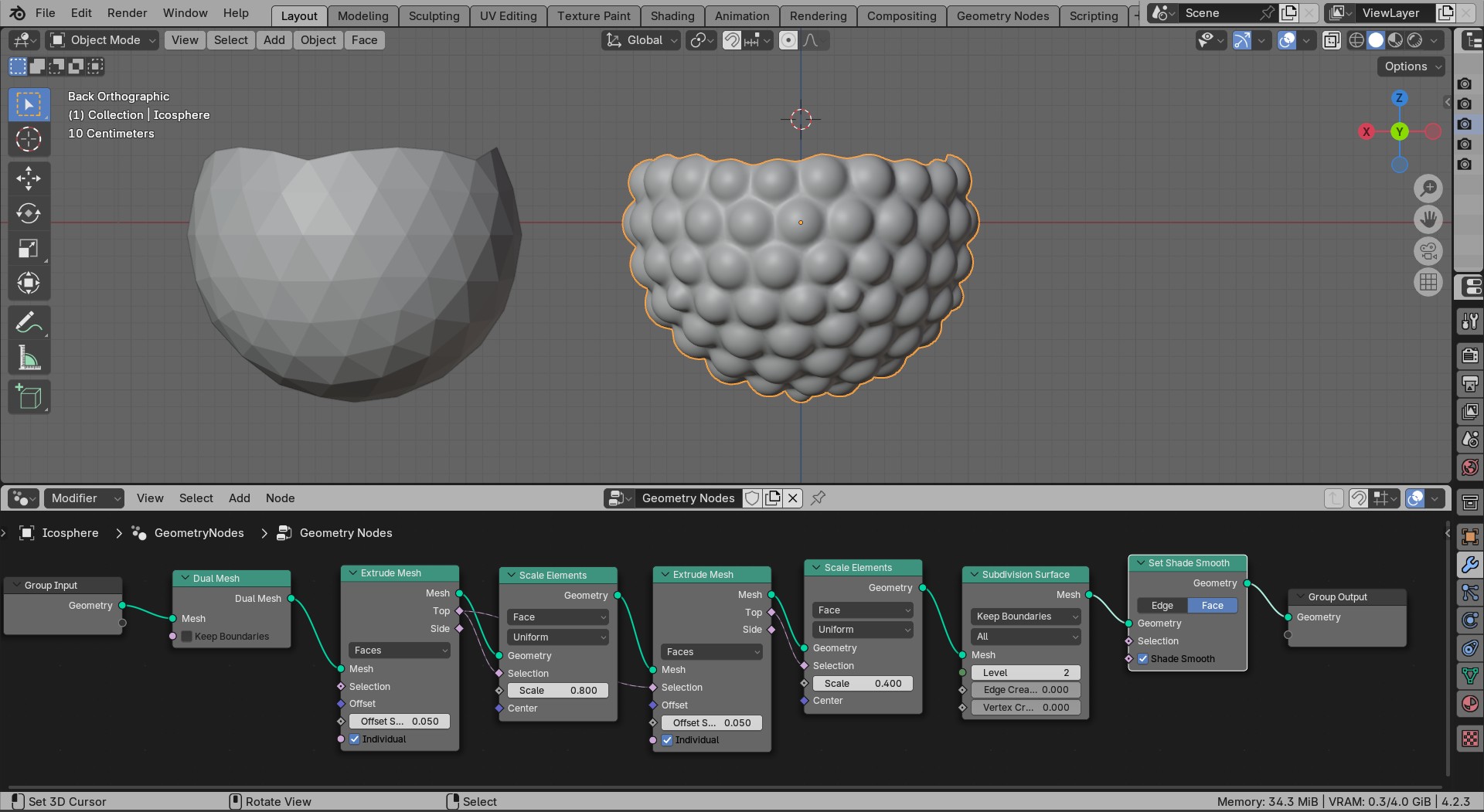
Task: Open the viewport Options button
Action: tap(1411, 66)
